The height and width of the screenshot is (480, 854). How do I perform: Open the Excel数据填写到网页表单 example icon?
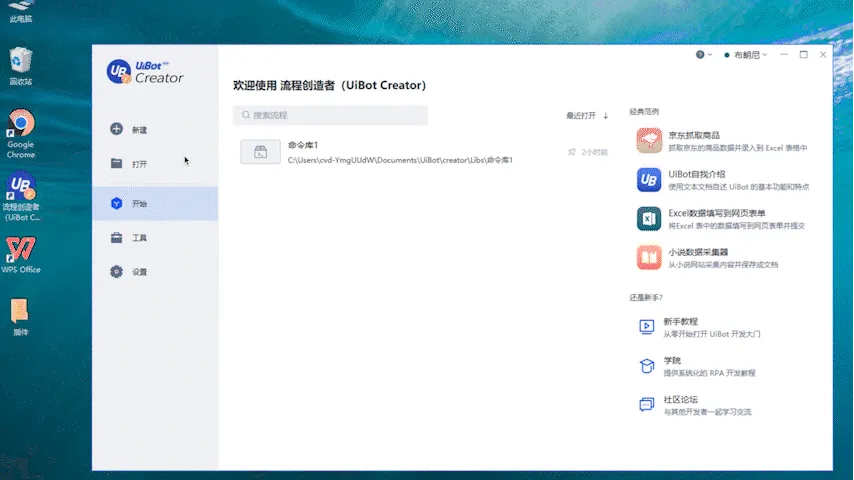pyautogui.click(x=649, y=218)
